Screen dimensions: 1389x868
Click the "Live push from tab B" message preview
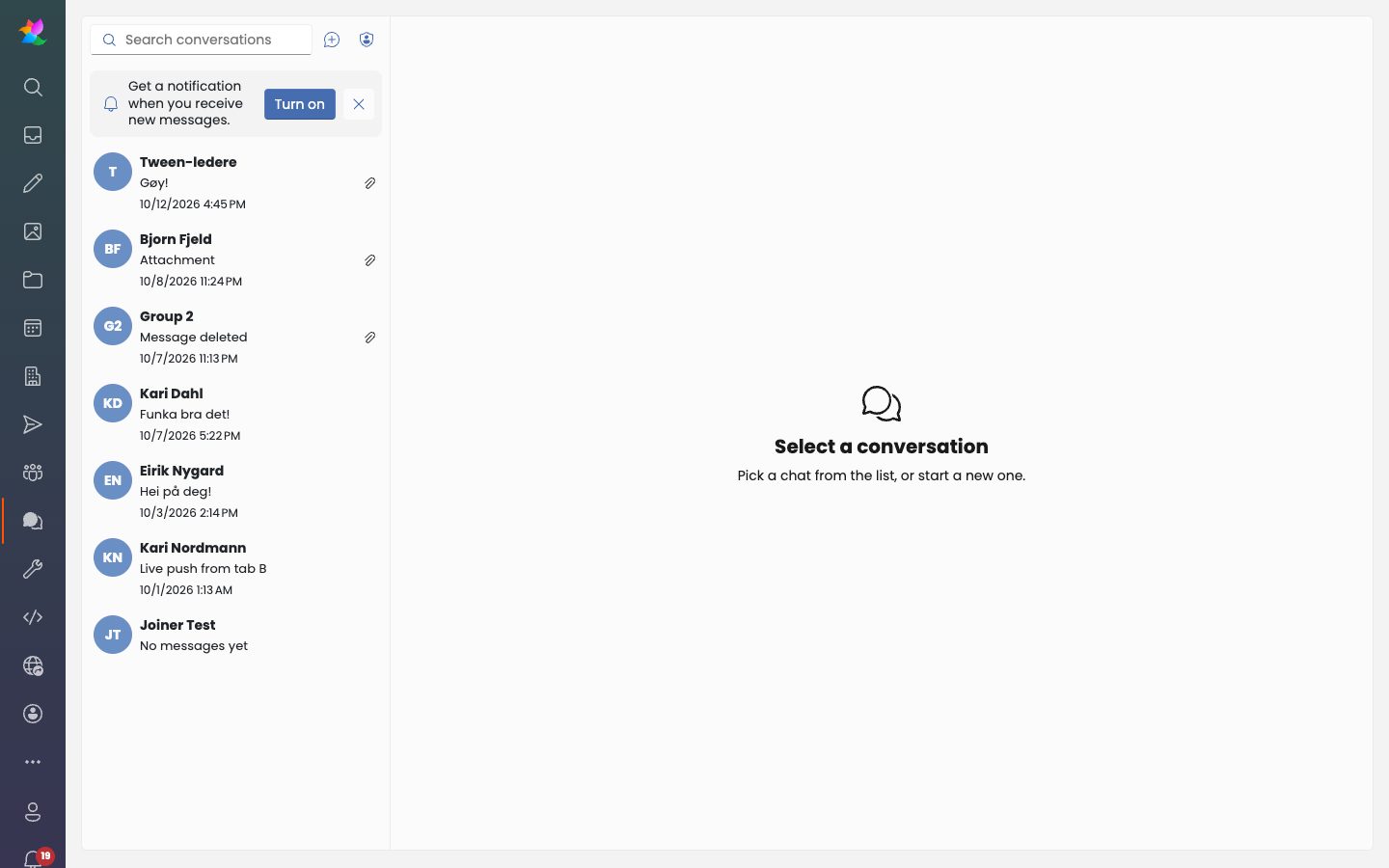[204, 568]
